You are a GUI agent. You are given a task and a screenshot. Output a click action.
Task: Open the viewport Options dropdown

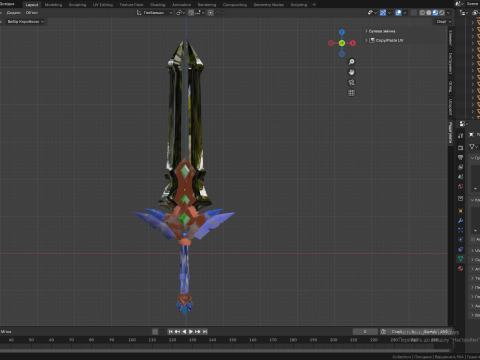tap(444, 22)
